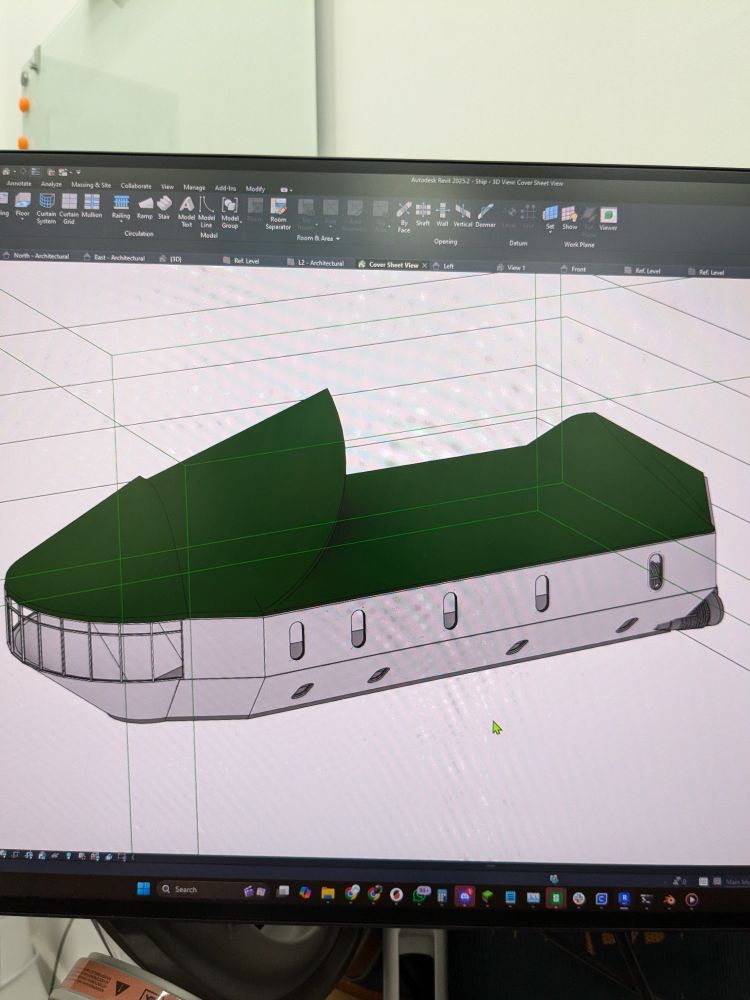
Task: Open the Modify ribbon tab
Action: (x=255, y=189)
